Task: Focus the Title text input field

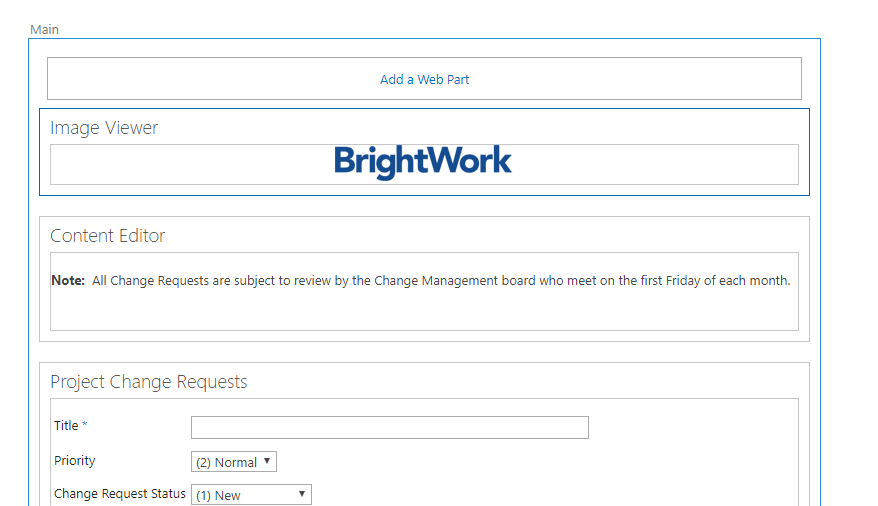Action: 389,428
